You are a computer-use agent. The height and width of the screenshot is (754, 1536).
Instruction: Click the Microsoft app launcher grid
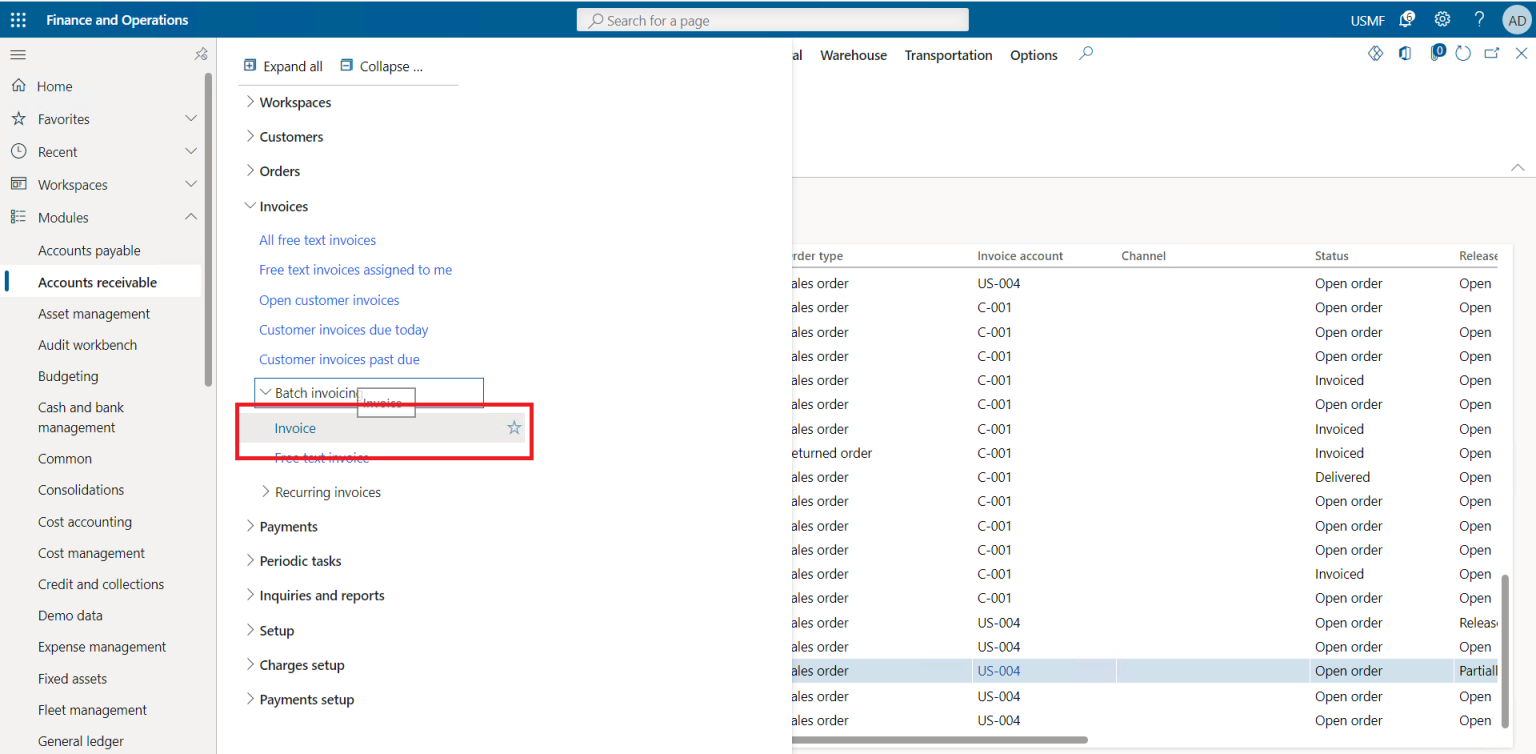(17, 19)
